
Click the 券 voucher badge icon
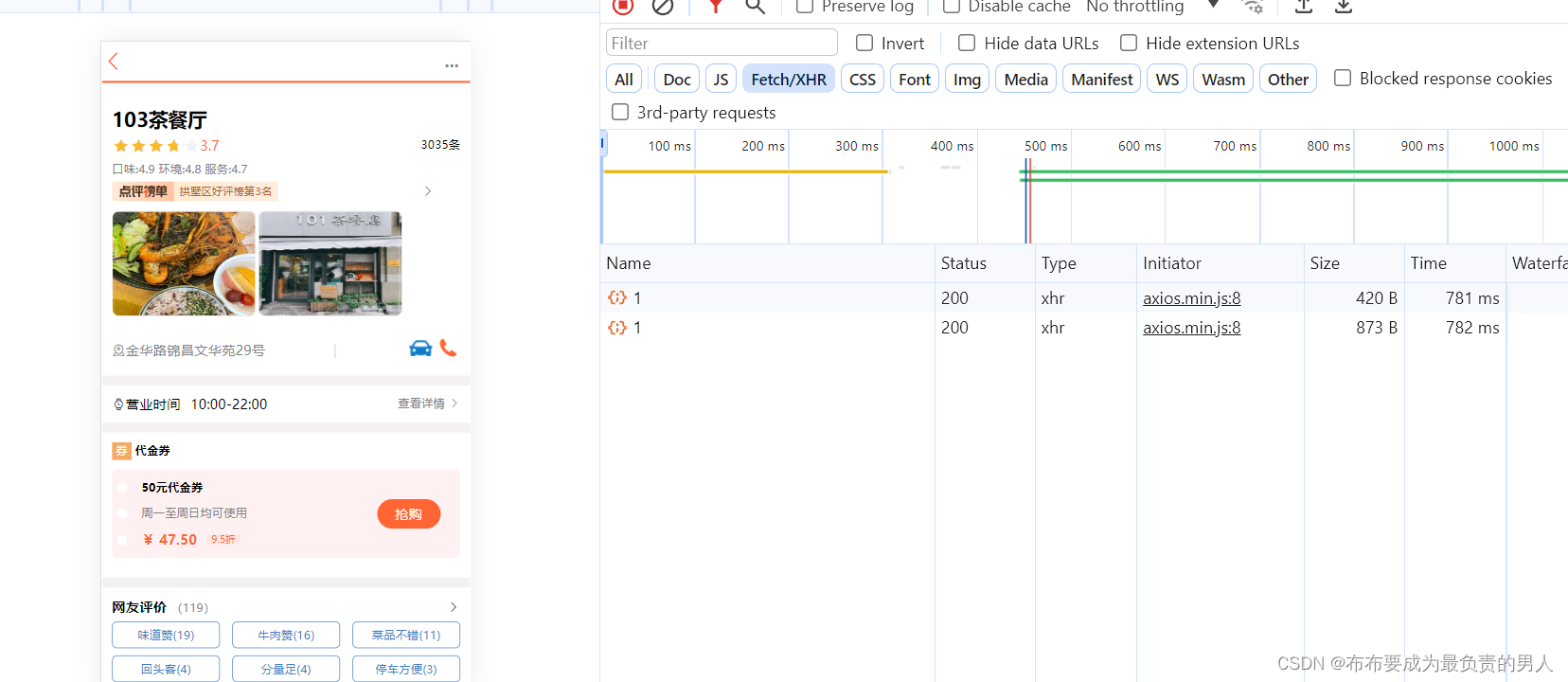pyautogui.click(x=121, y=451)
